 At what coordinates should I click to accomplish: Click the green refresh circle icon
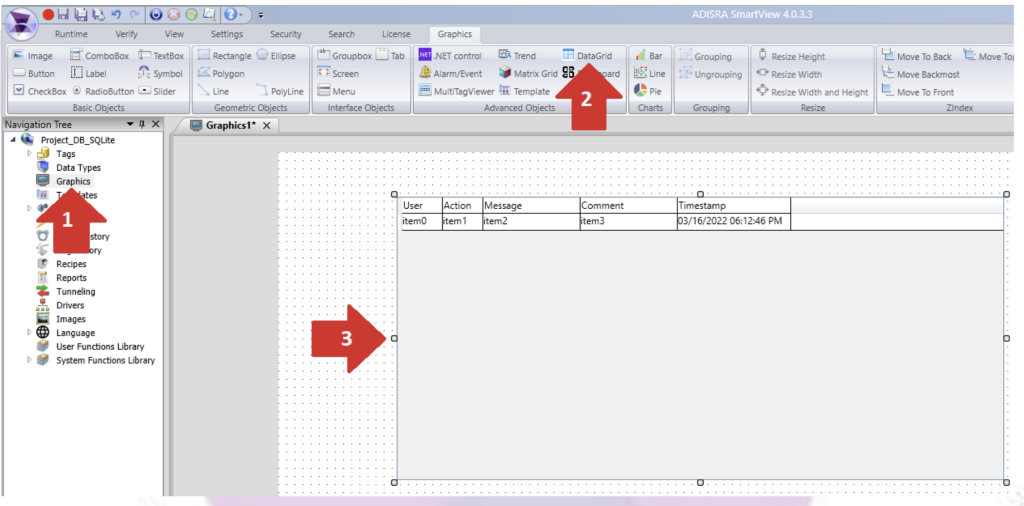pos(191,14)
